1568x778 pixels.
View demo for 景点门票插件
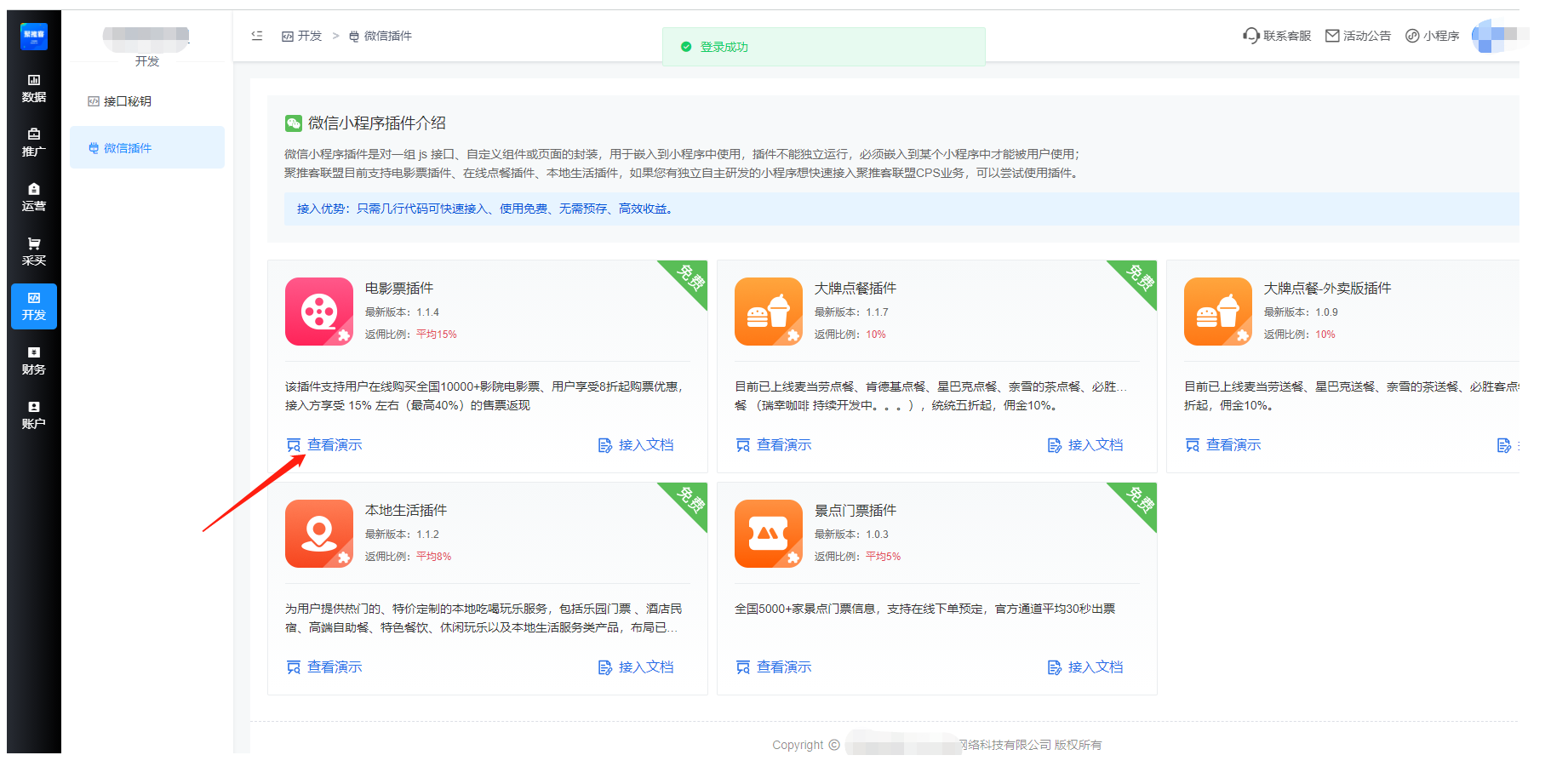click(x=774, y=667)
